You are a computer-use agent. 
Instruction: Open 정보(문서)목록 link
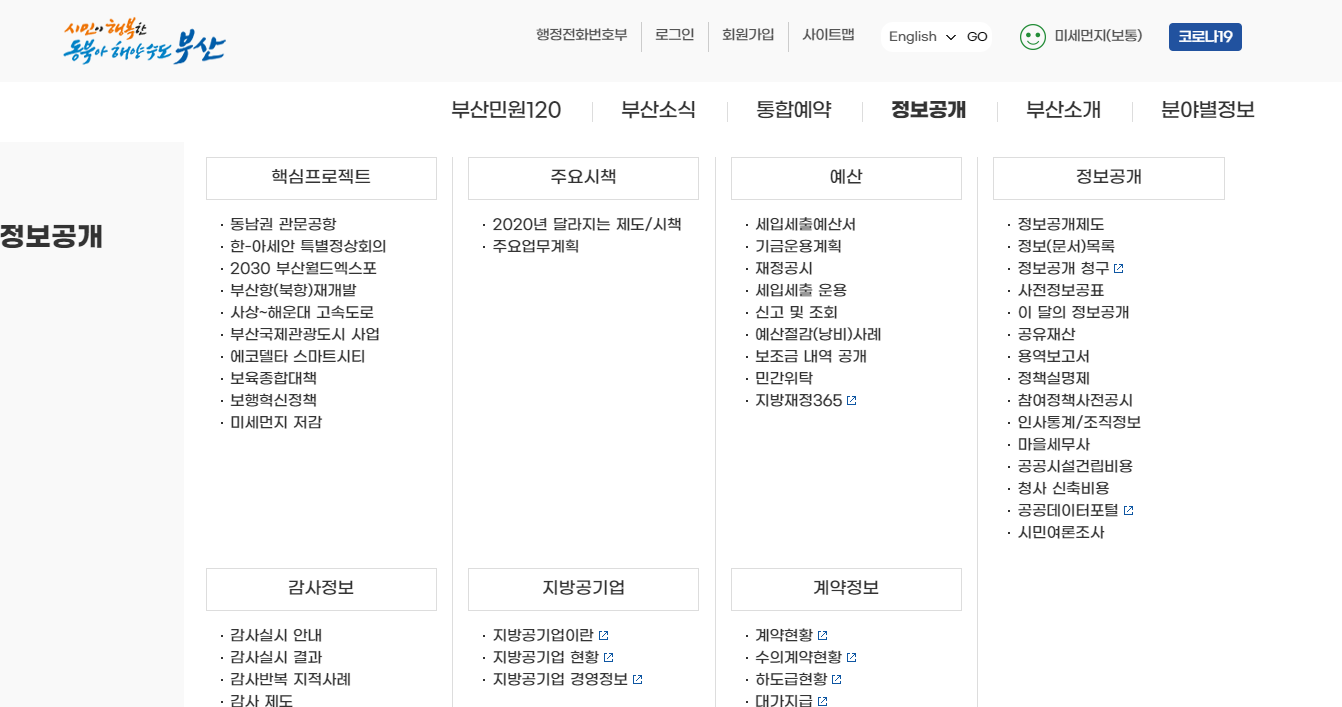pos(1066,247)
